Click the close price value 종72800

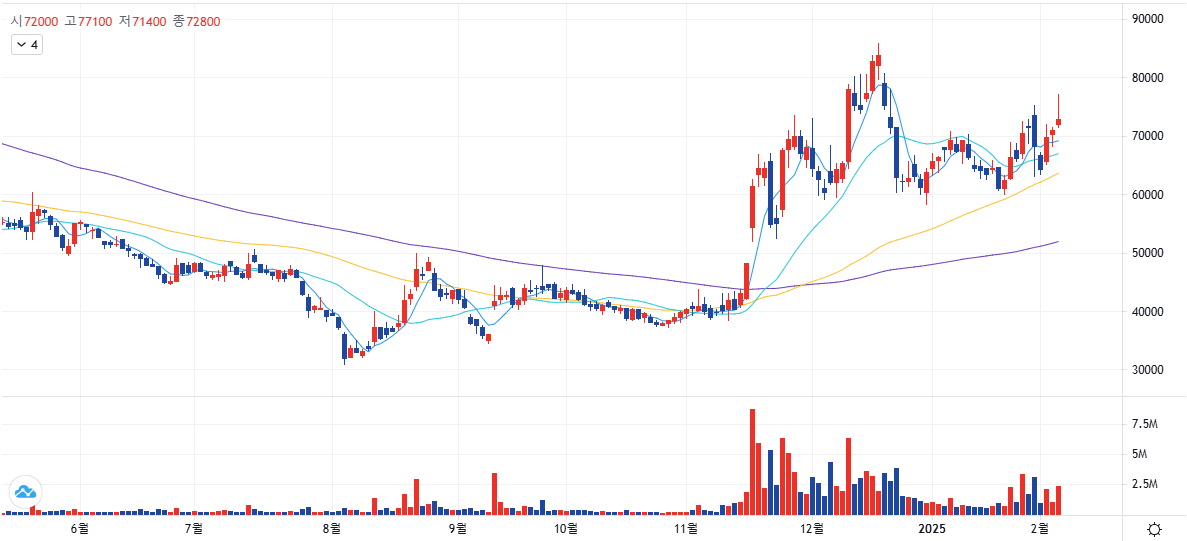(197, 21)
